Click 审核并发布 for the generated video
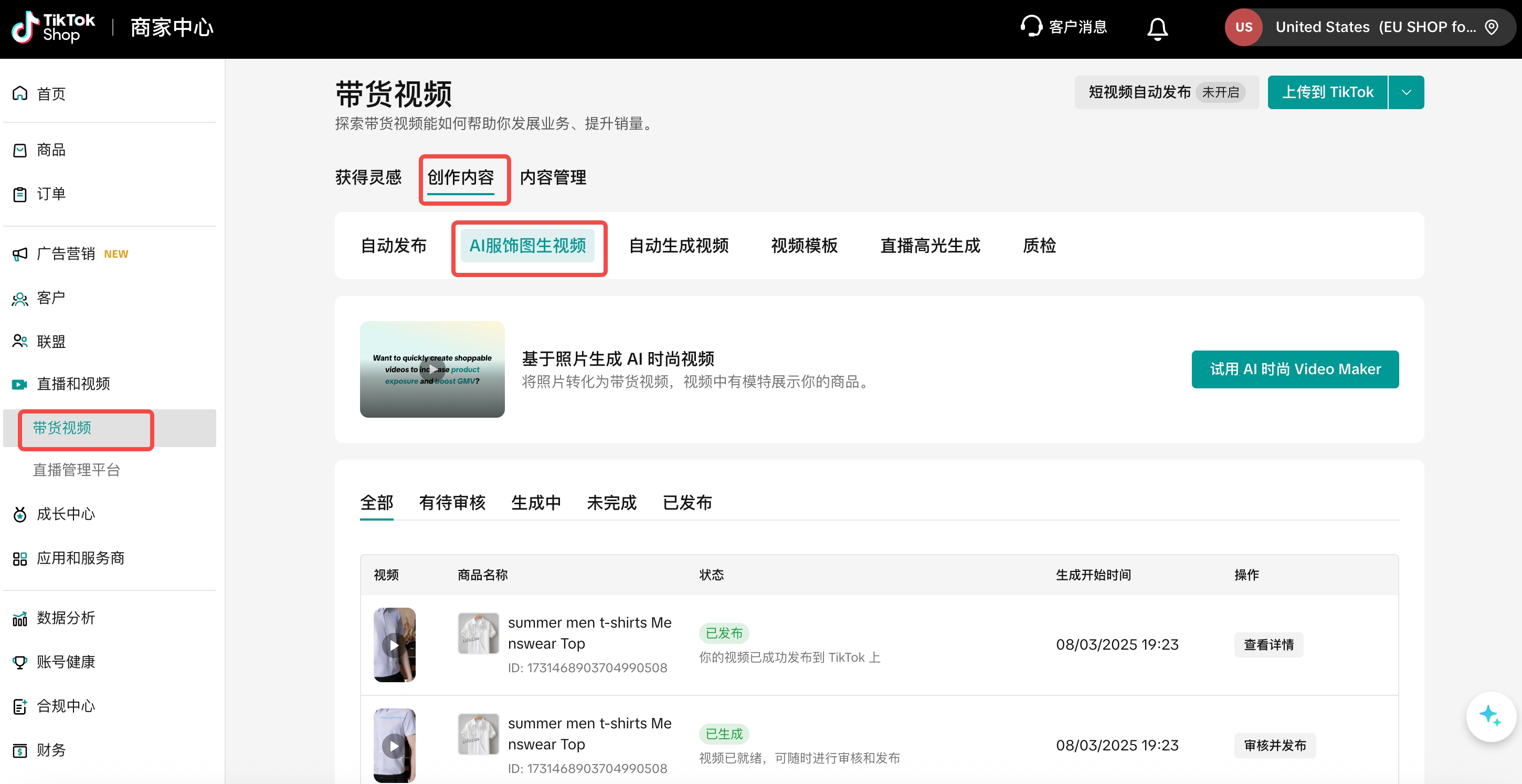1522x784 pixels. click(1274, 746)
